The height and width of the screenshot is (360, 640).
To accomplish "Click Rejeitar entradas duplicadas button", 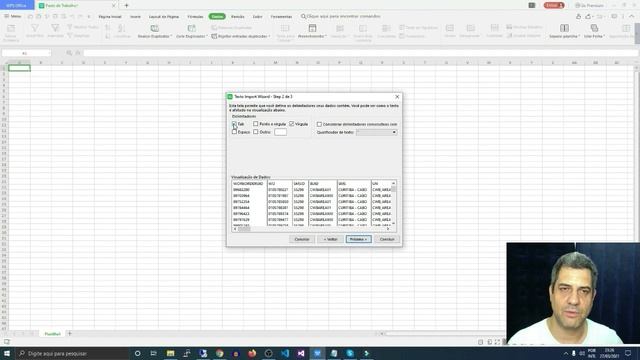I will point(240,36).
